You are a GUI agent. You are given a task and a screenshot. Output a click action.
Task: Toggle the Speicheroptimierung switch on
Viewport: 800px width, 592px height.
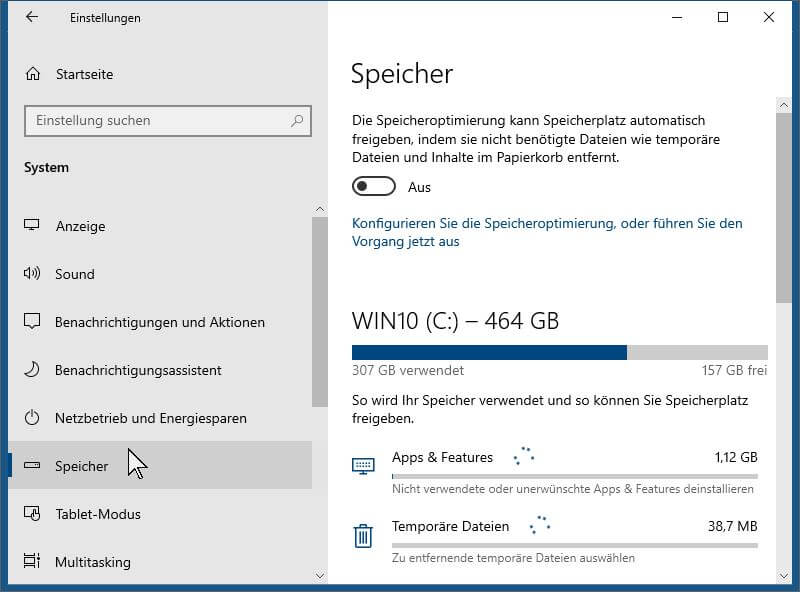pos(373,186)
